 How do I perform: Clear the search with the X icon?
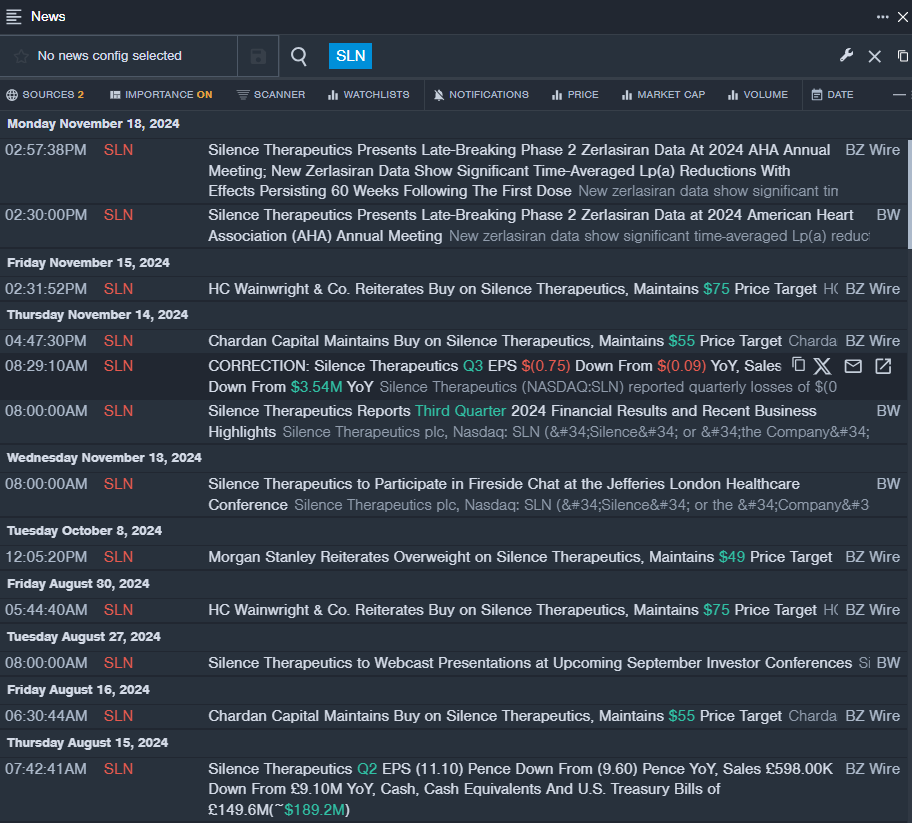tap(874, 56)
